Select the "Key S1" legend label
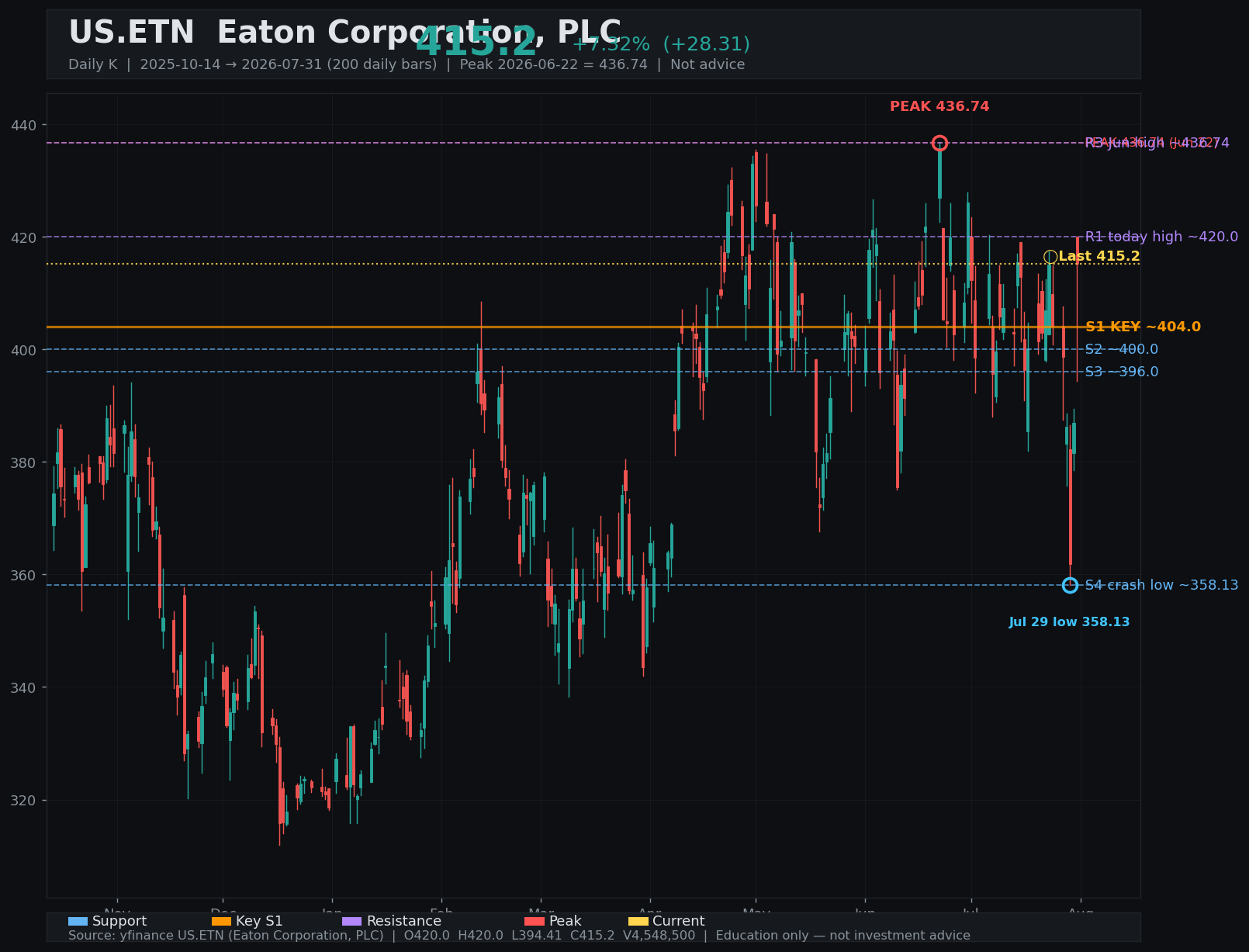 [259, 921]
